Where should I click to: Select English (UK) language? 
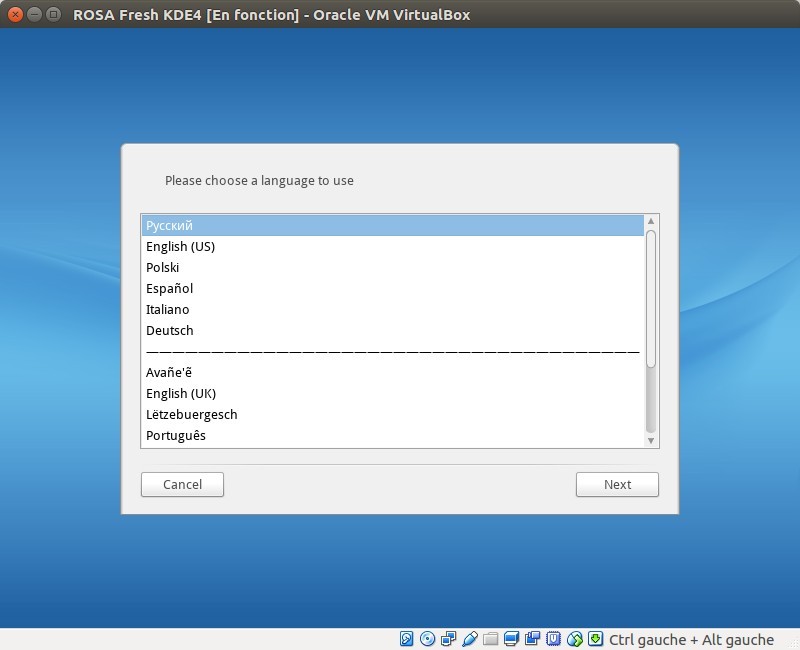click(x=392, y=393)
